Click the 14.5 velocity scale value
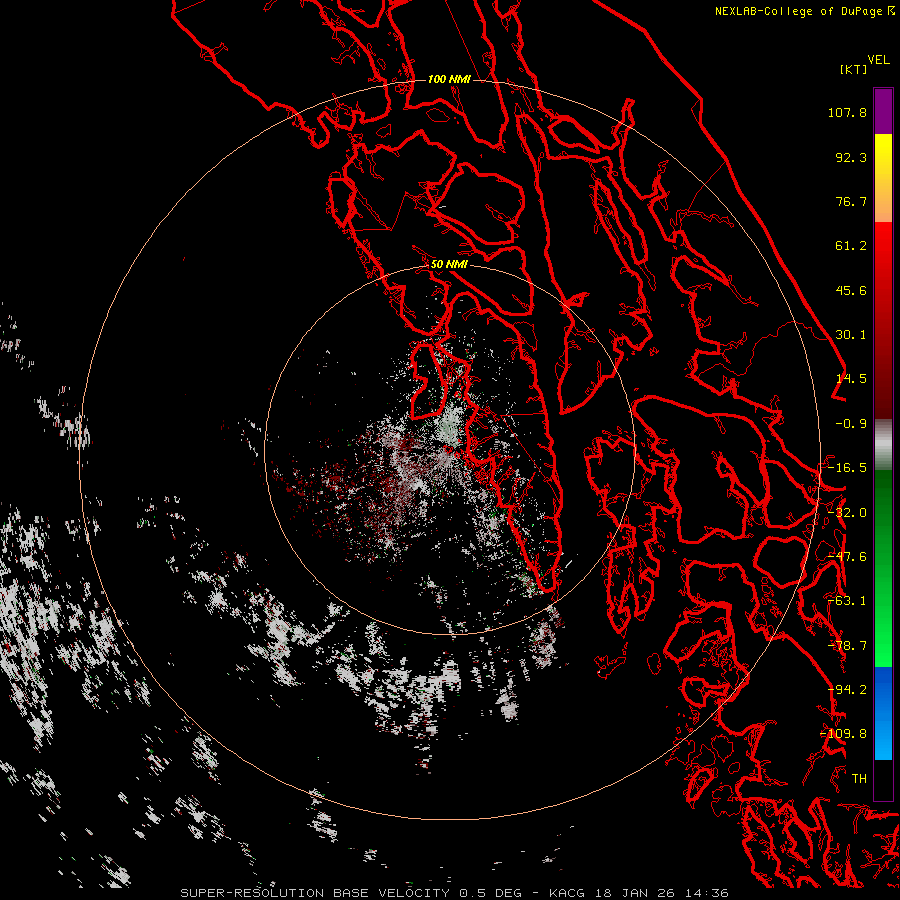This screenshot has height=900, width=900. (x=851, y=379)
